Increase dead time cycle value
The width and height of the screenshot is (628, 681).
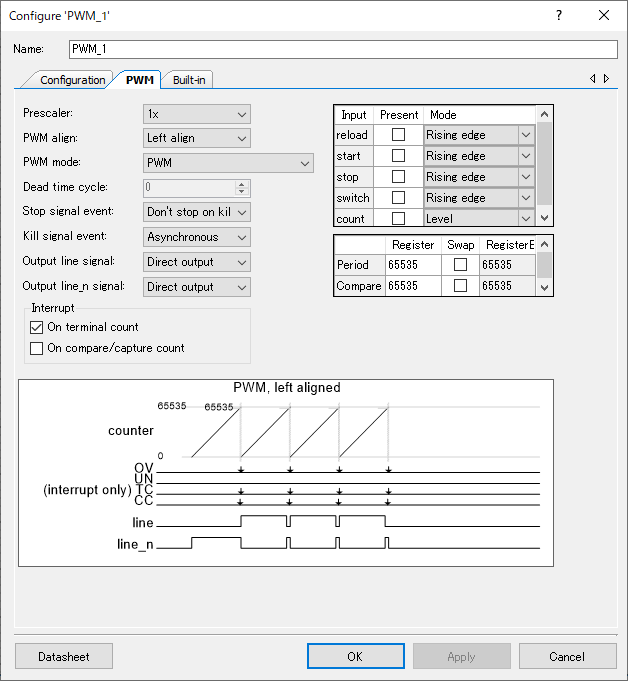point(242,184)
